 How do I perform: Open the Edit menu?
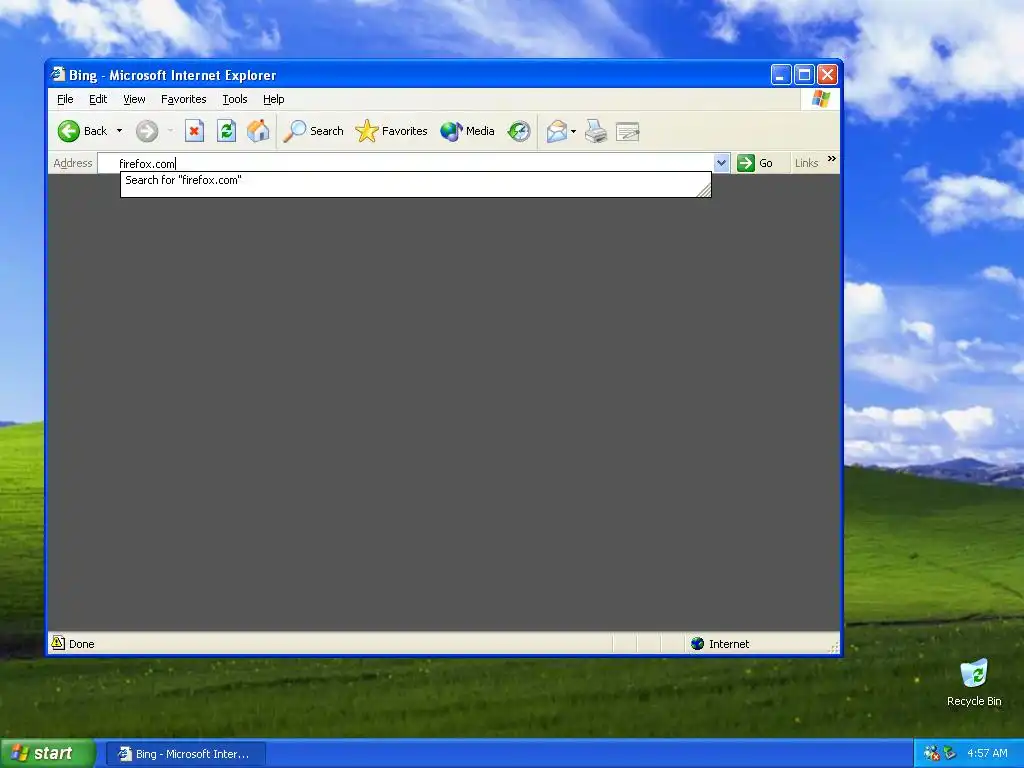[x=98, y=99]
